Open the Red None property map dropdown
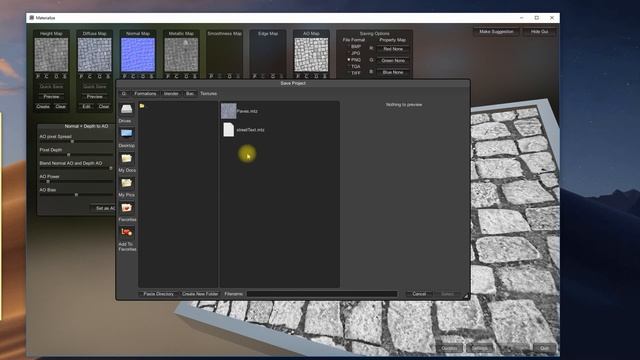This screenshot has width=640, height=360. pos(393,49)
